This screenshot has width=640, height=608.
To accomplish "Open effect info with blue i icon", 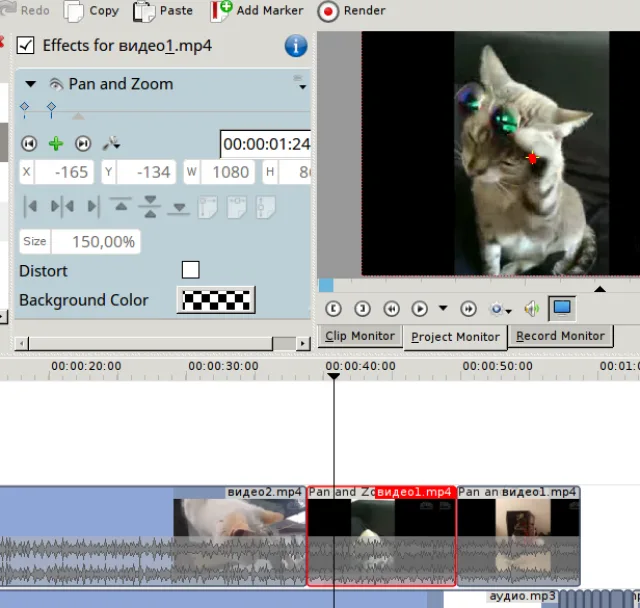I will [296, 46].
